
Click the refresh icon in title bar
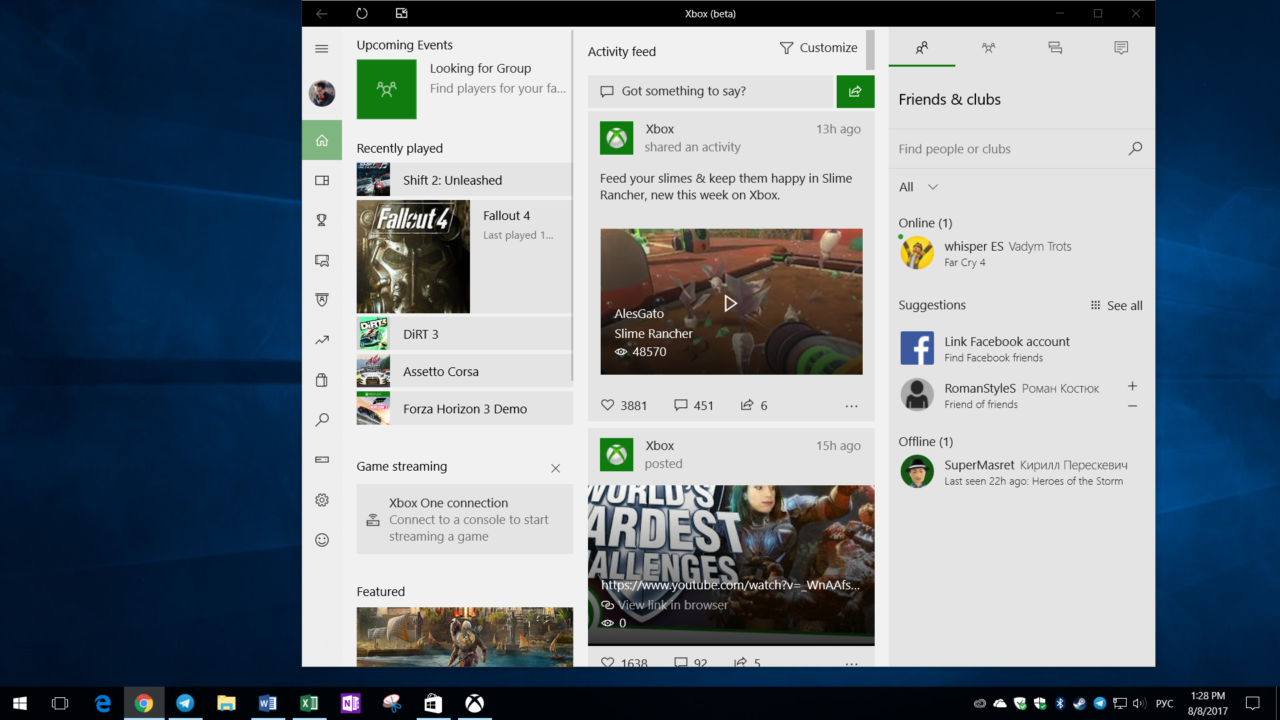(x=362, y=13)
